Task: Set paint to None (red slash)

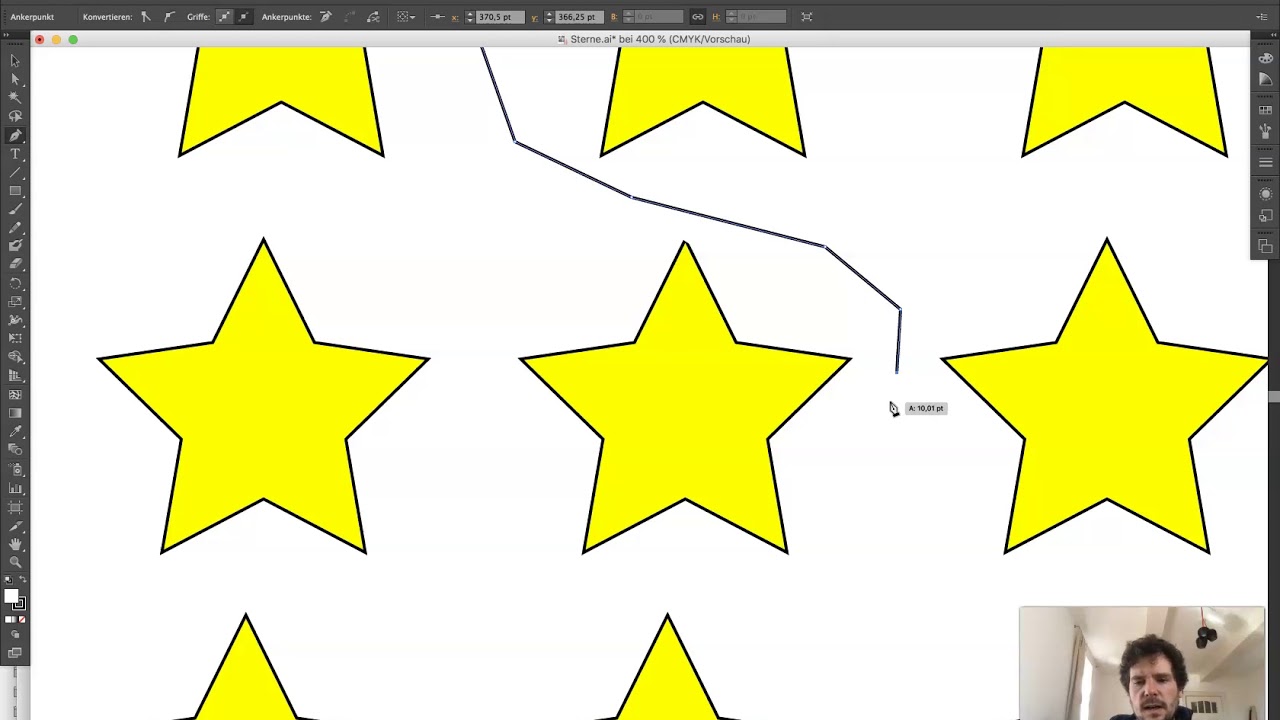Action: point(22,620)
